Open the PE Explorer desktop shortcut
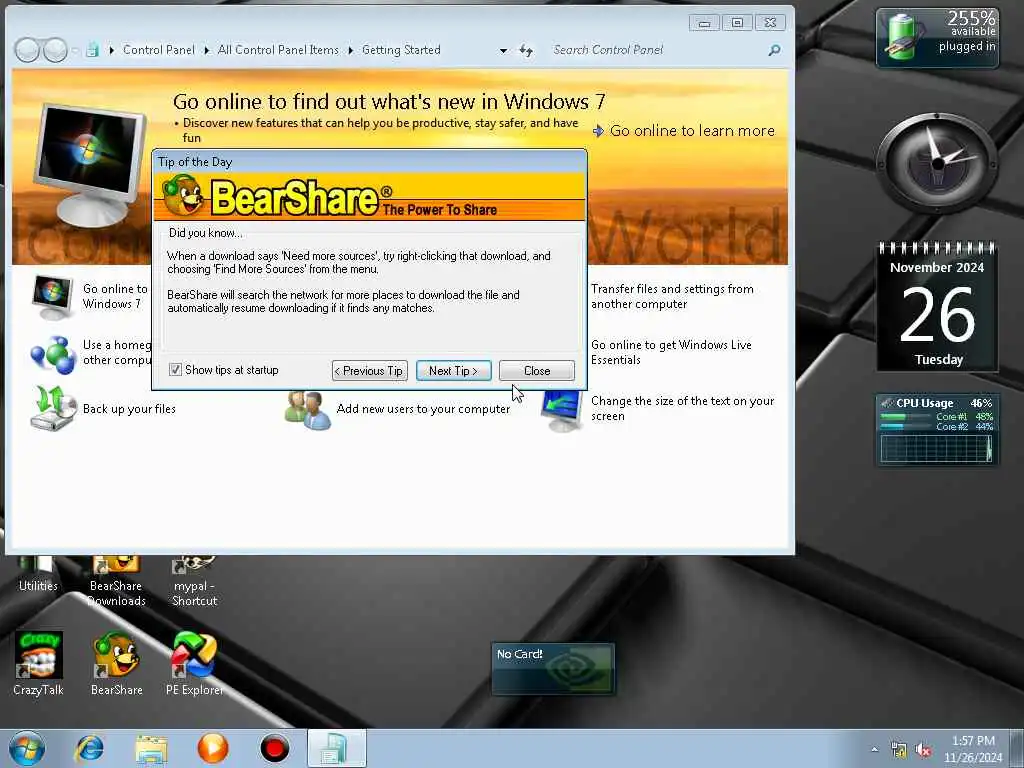This screenshot has width=1024, height=768. coord(194,664)
